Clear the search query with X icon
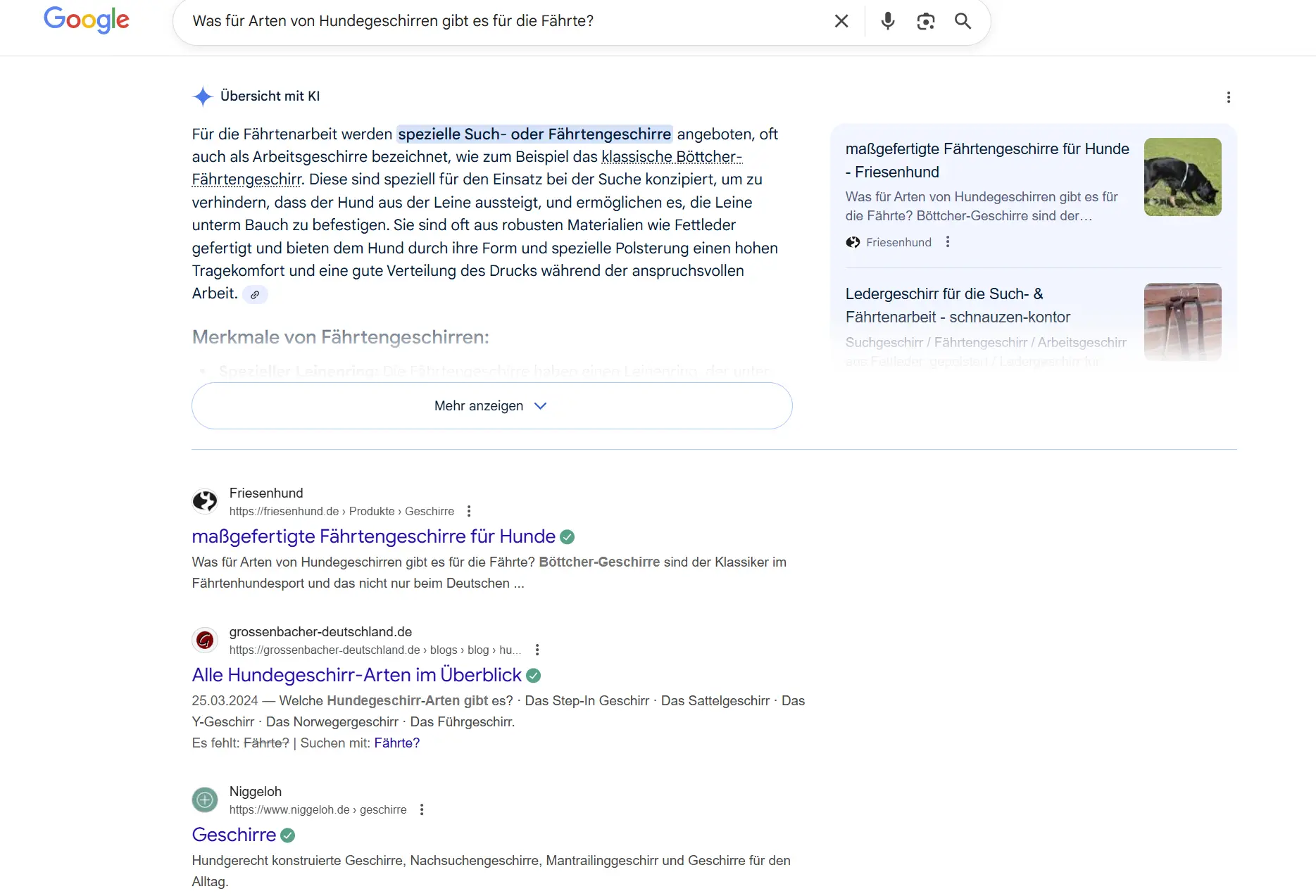 841,21
